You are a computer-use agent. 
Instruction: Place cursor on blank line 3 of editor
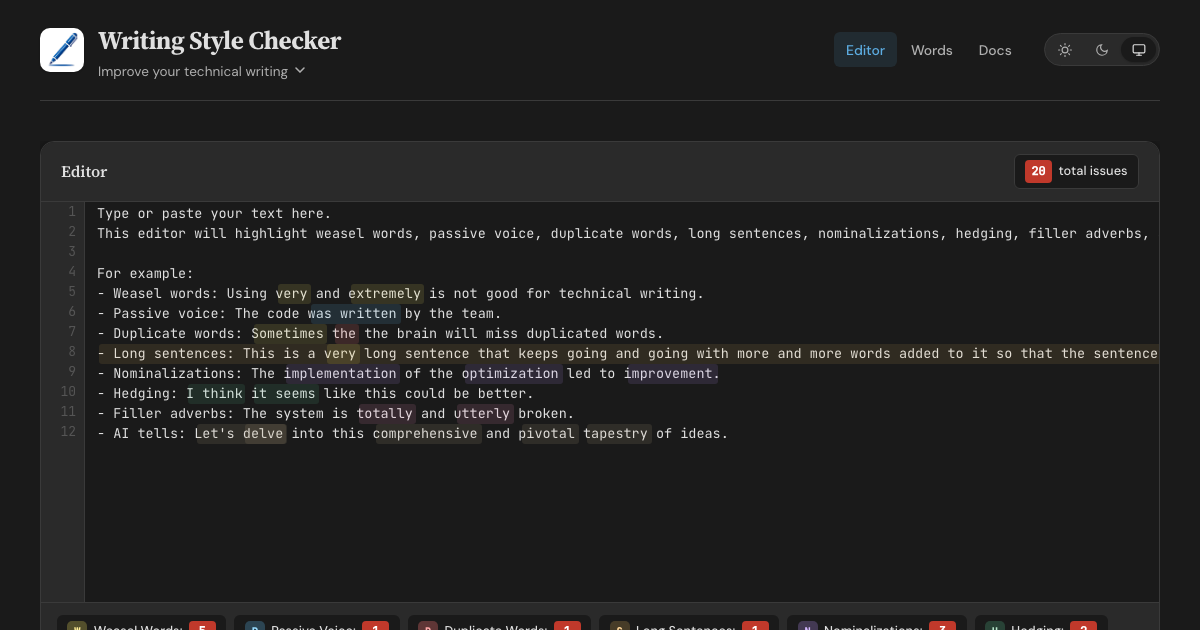pyautogui.click(x=622, y=253)
